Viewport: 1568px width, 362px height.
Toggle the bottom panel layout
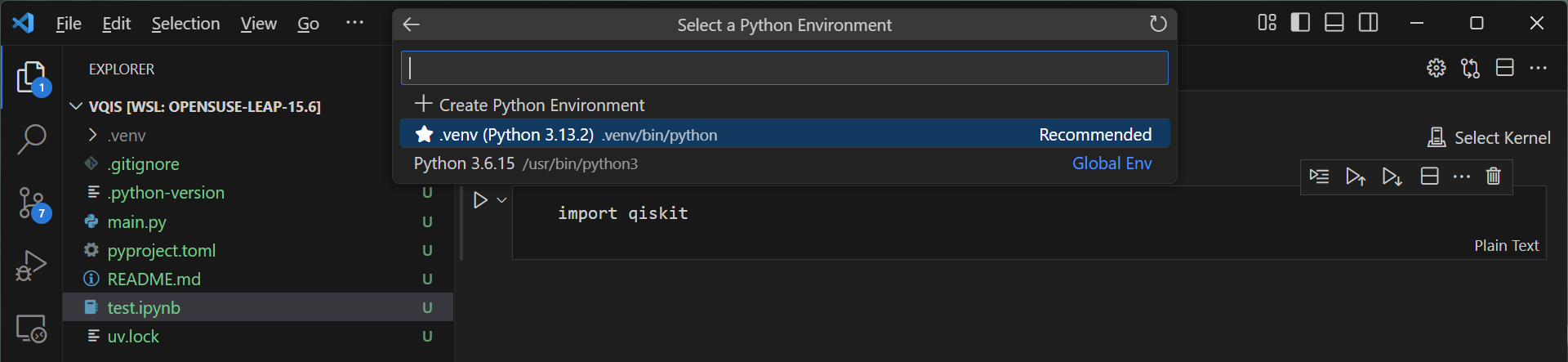1334,23
